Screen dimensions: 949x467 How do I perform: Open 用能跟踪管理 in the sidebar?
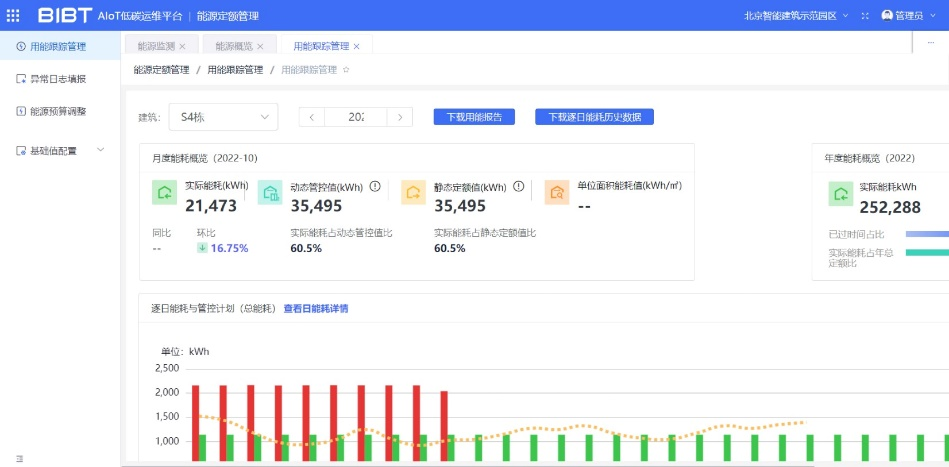[x=60, y=46]
